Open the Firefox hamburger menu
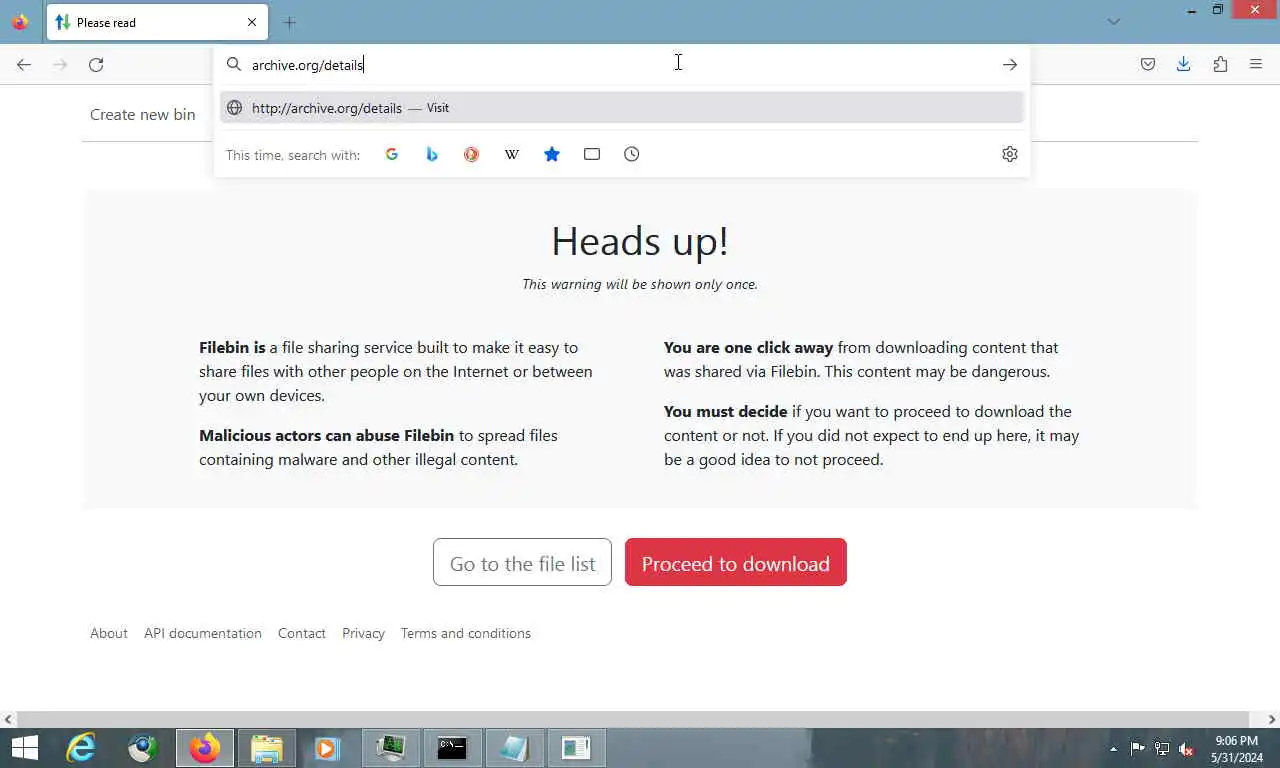 pyautogui.click(x=1256, y=64)
